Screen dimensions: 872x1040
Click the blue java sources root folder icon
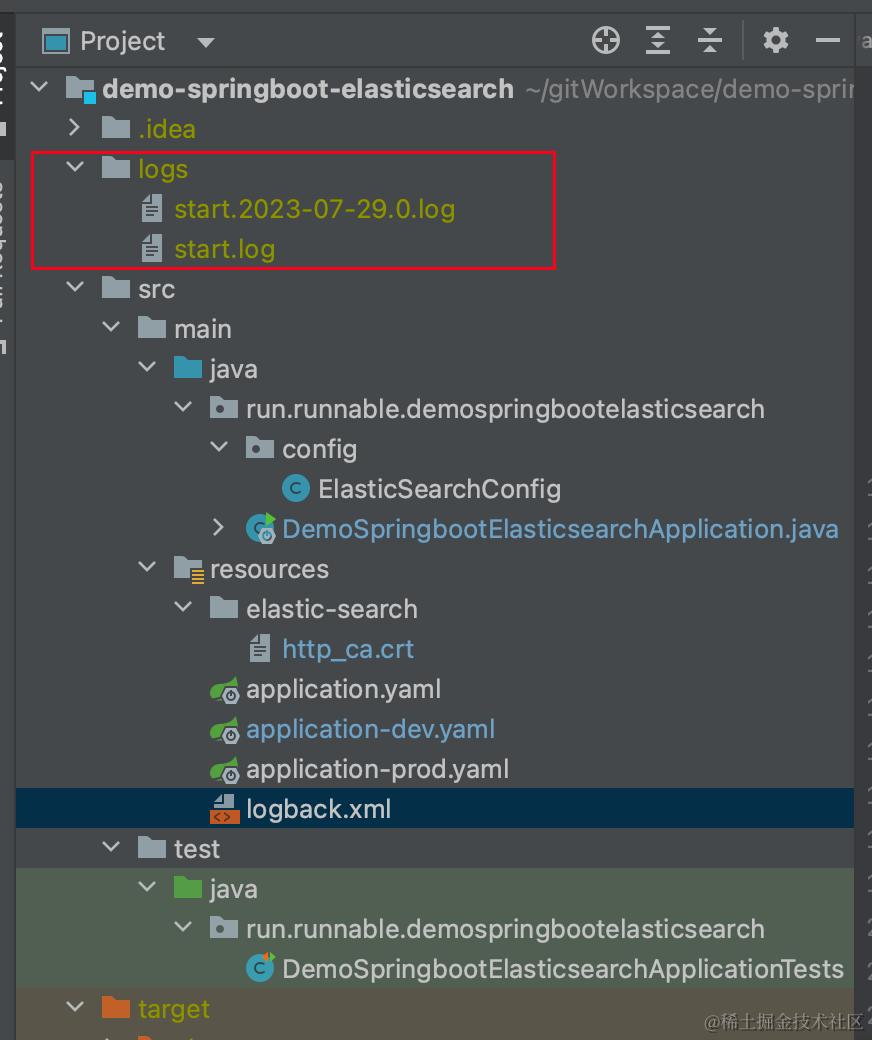(x=188, y=367)
